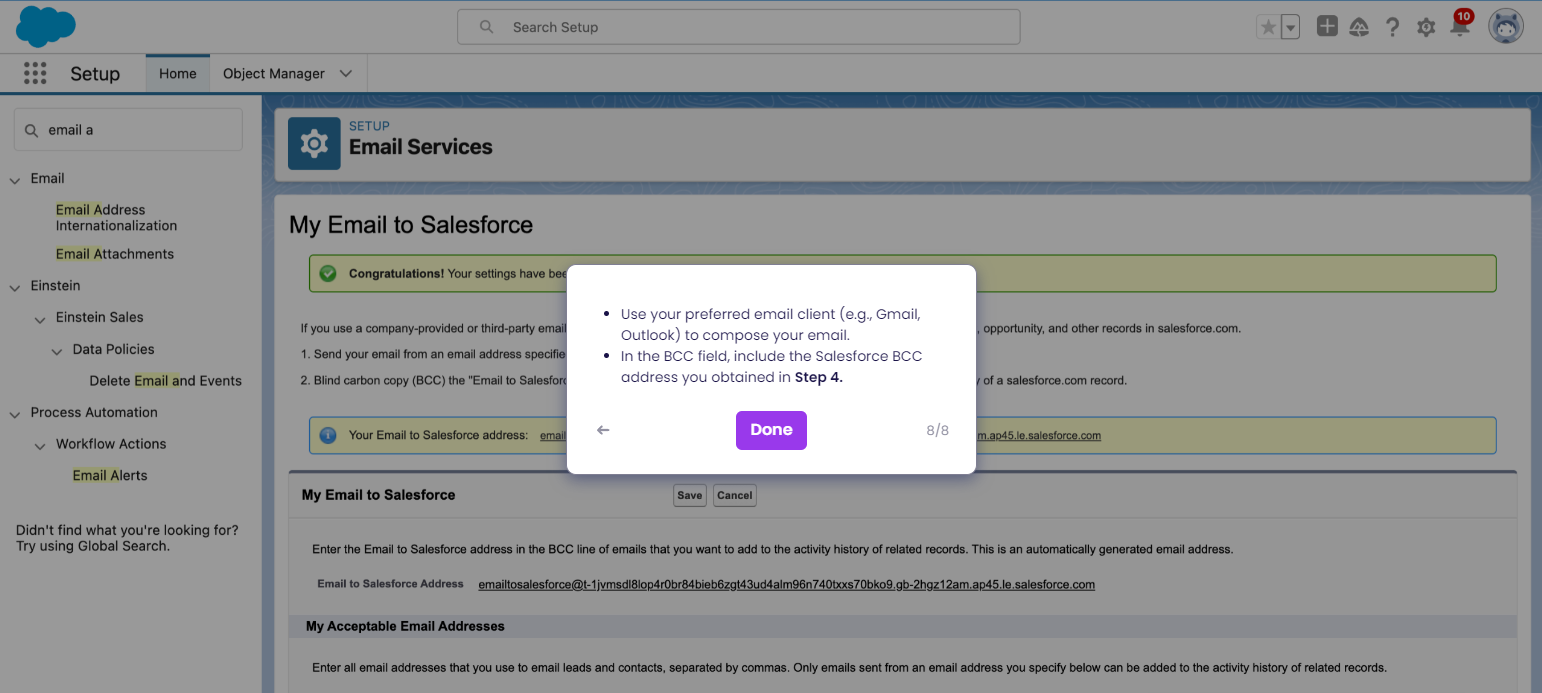Click the purple Done button

[771, 430]
